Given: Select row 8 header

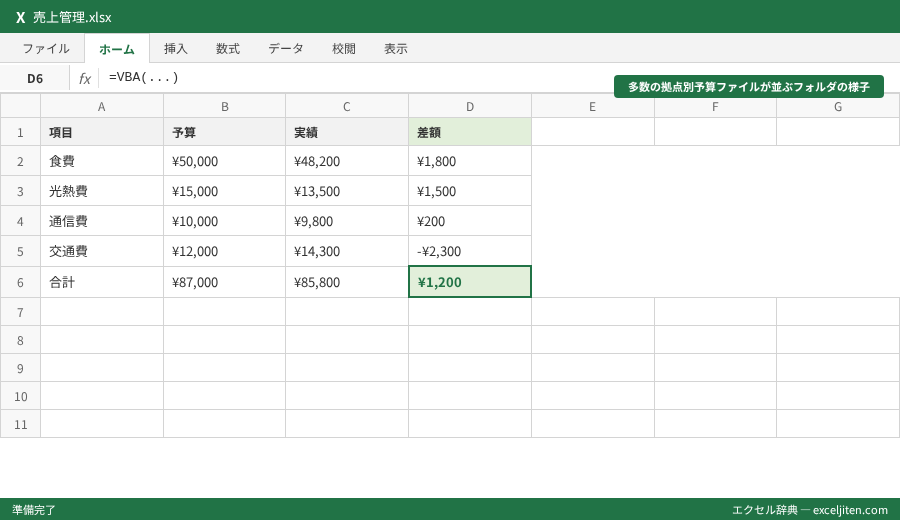Looking at the screenshot, I should [x=20, y=340].
